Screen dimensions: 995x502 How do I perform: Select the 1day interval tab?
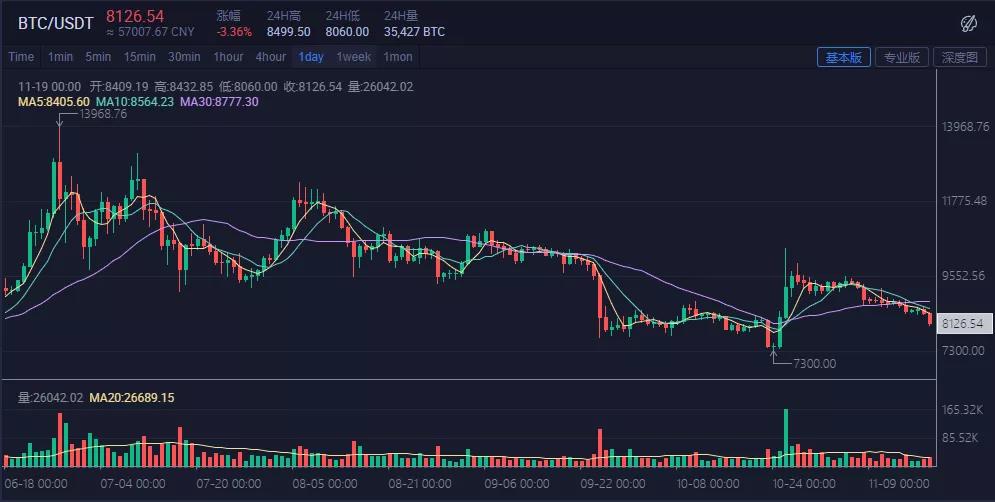point(311,57)
